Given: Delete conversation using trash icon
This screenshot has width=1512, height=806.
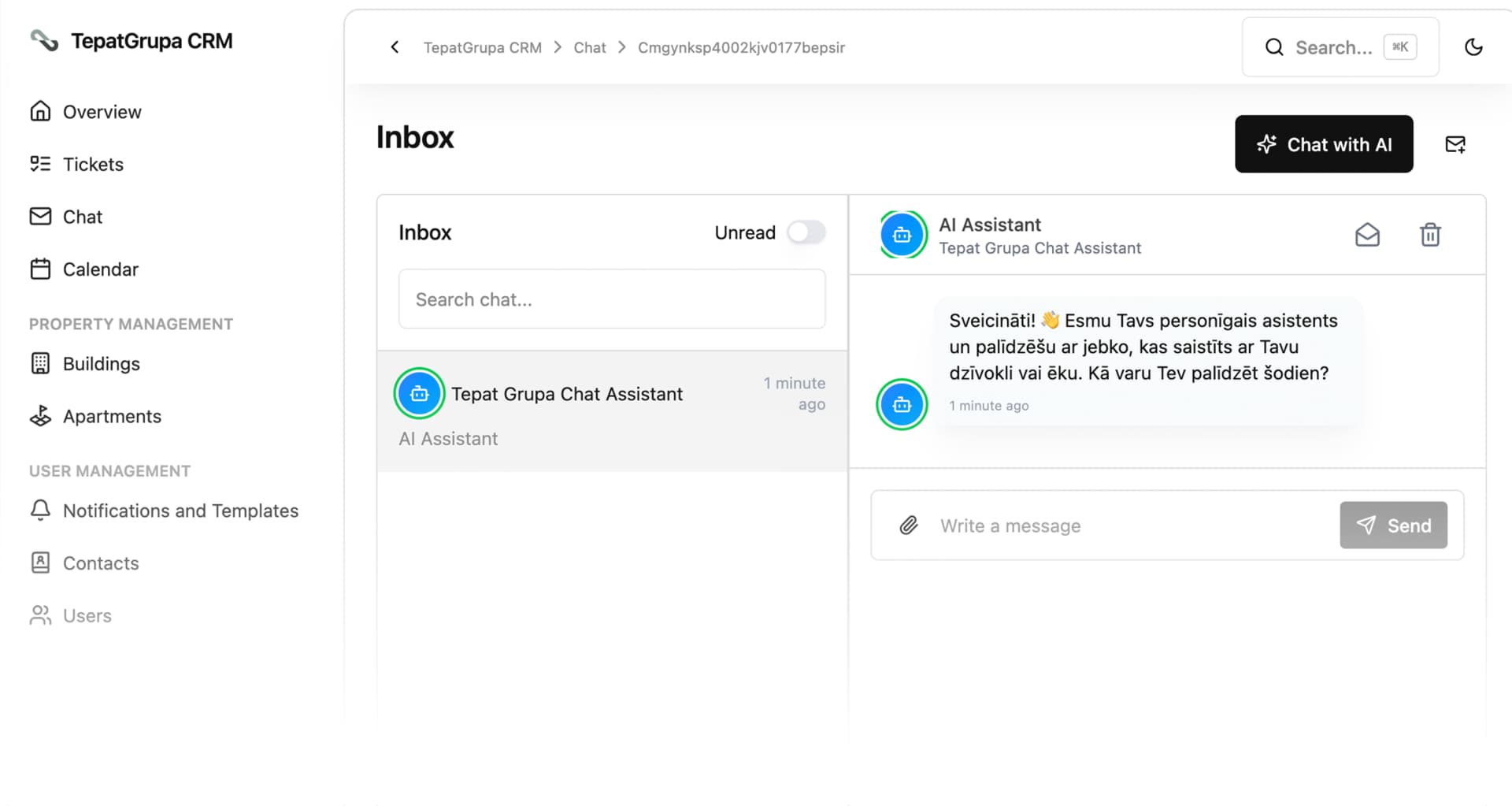Looking at the screenshot, I should pyautogui.click(x=1429, y=235).
